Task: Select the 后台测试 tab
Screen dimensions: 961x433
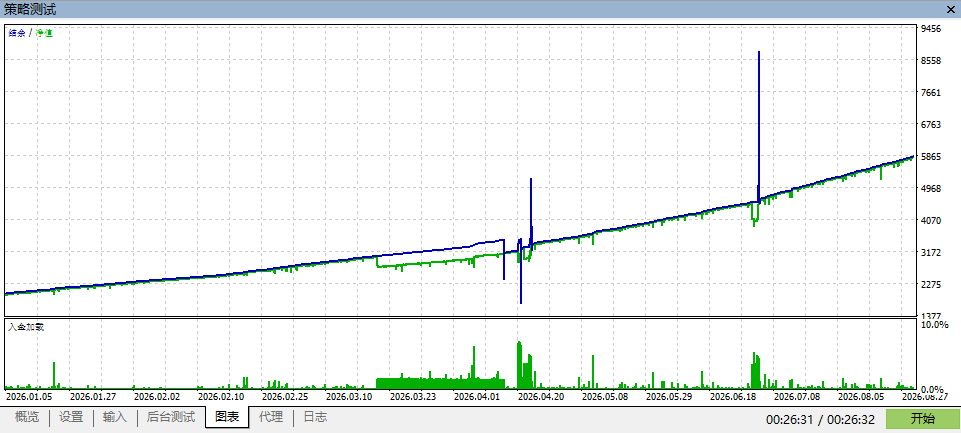Action: point(171,417)
